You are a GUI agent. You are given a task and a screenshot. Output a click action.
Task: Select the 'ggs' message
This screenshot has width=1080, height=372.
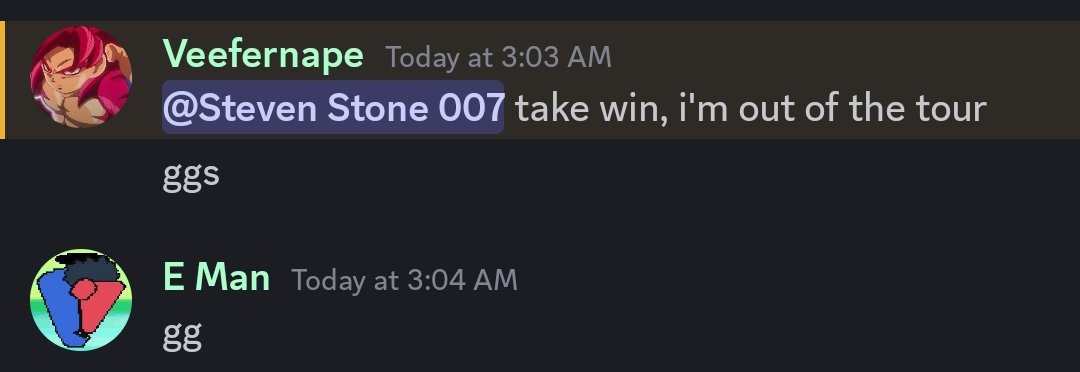191,175
